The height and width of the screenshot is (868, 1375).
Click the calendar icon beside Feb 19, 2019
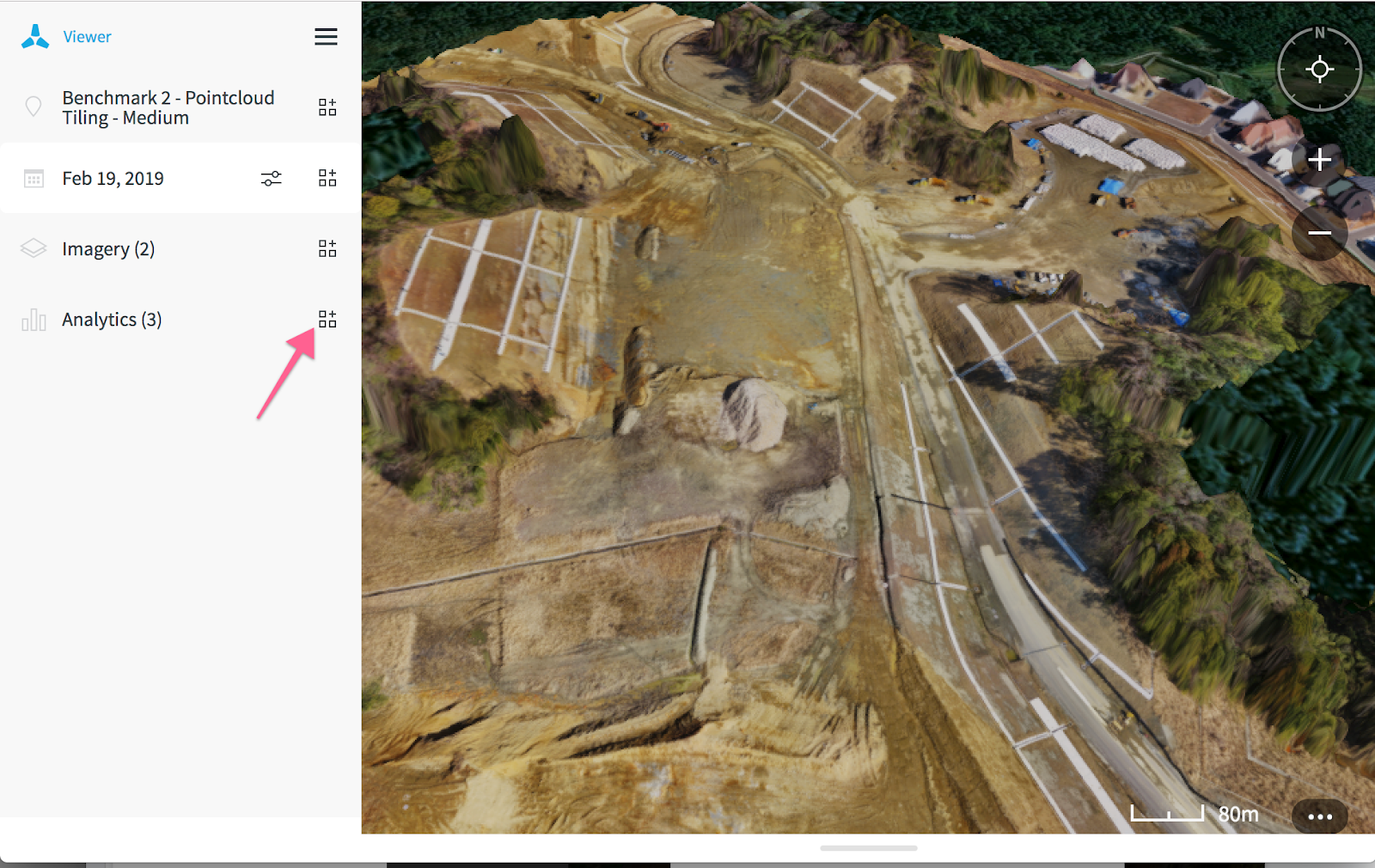point(34,179)
